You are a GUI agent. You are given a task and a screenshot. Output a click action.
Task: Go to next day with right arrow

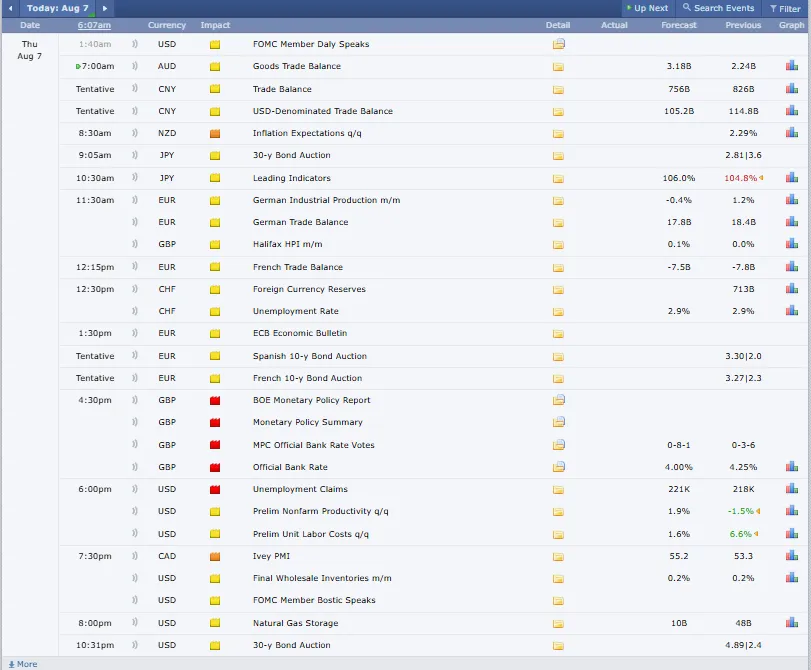click(105, 8)
